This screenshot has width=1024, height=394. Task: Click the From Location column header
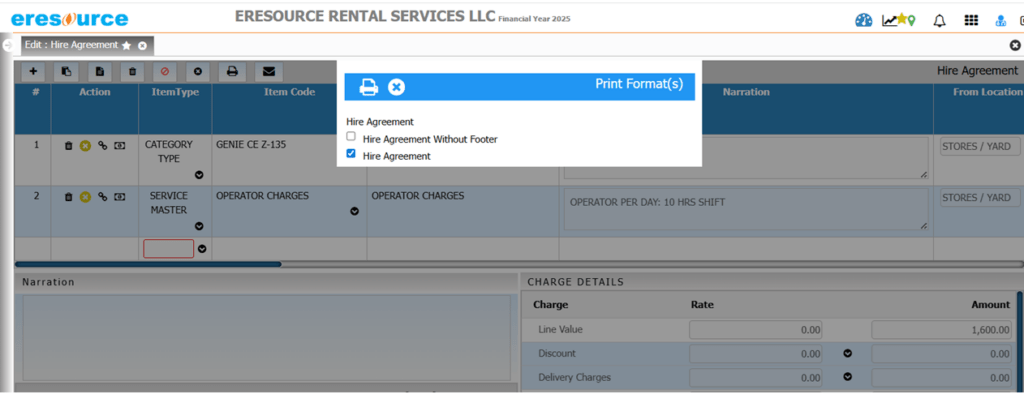pos(987,92)
